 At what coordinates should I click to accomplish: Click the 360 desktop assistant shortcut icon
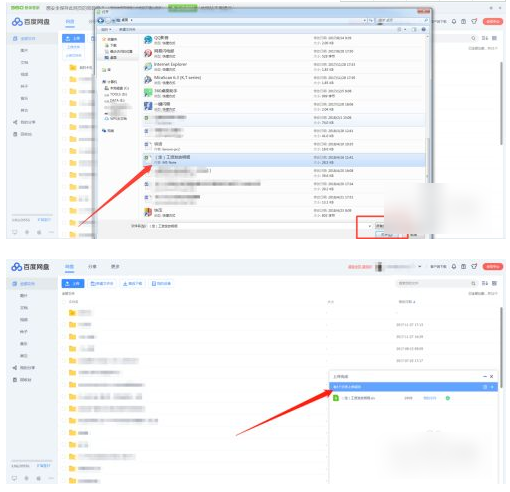pyautogui.click(x=148, y=93)
